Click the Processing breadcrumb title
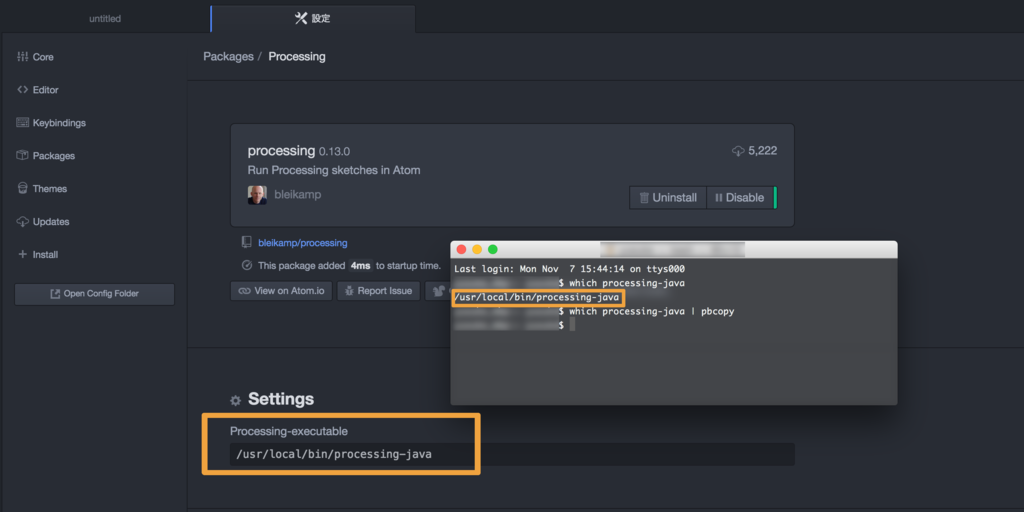Image resolution: width=1024 pixels, height=512 pixels. pos(297,57)
